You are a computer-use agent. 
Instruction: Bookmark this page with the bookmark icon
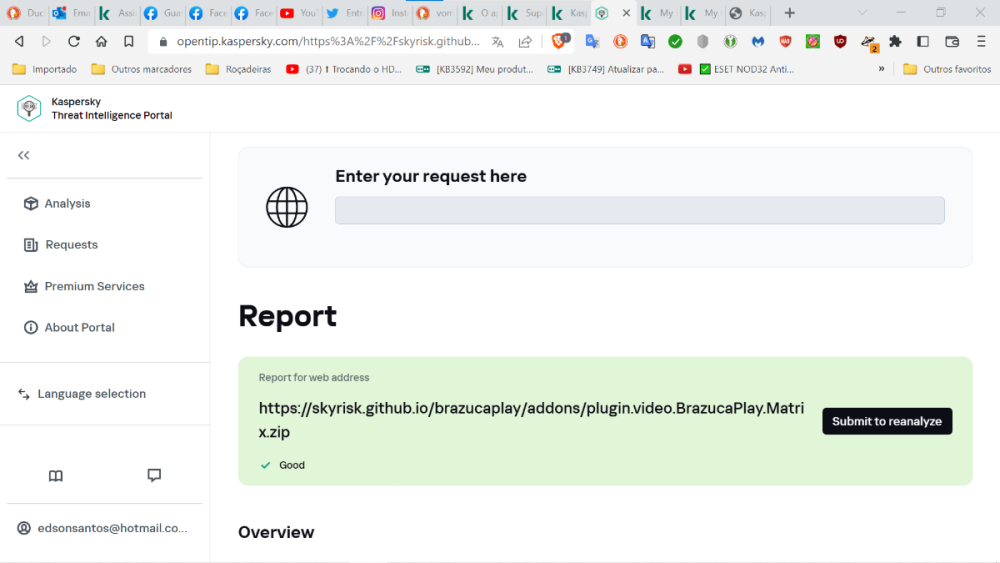pos(129,41)
